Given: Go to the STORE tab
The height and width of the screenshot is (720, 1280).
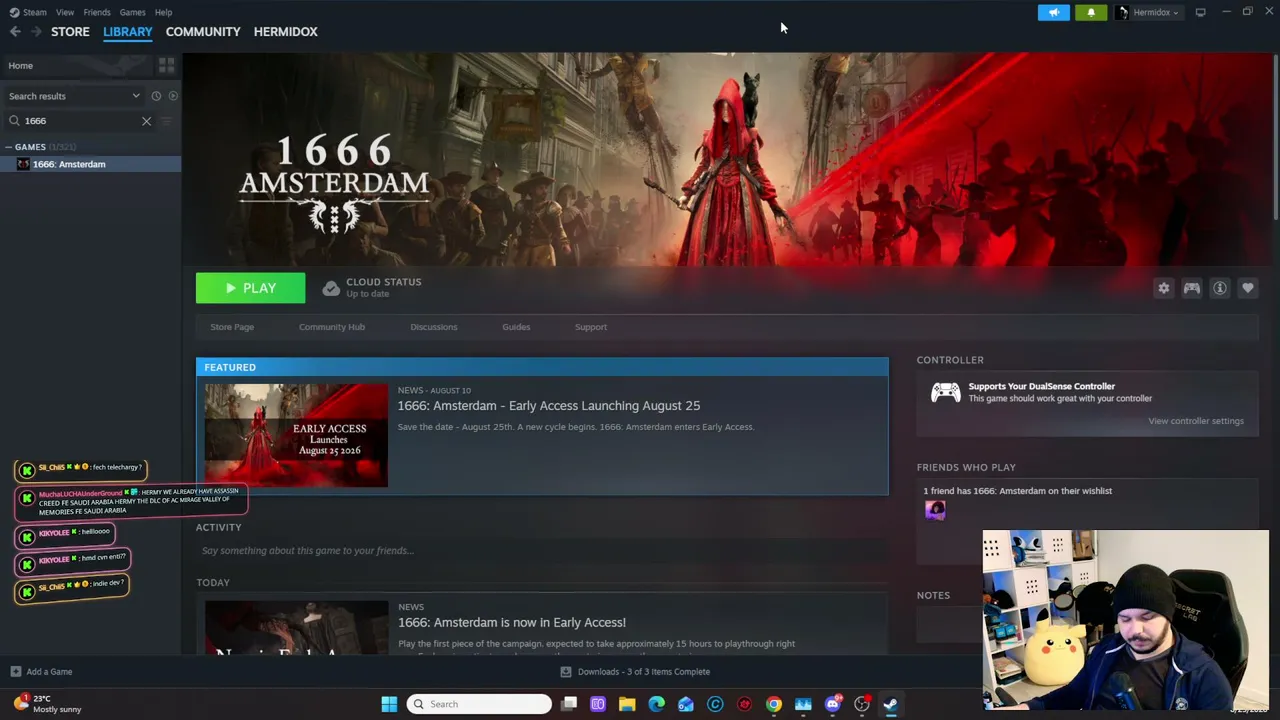Looking at the screenshot, I should pos(70,32).
